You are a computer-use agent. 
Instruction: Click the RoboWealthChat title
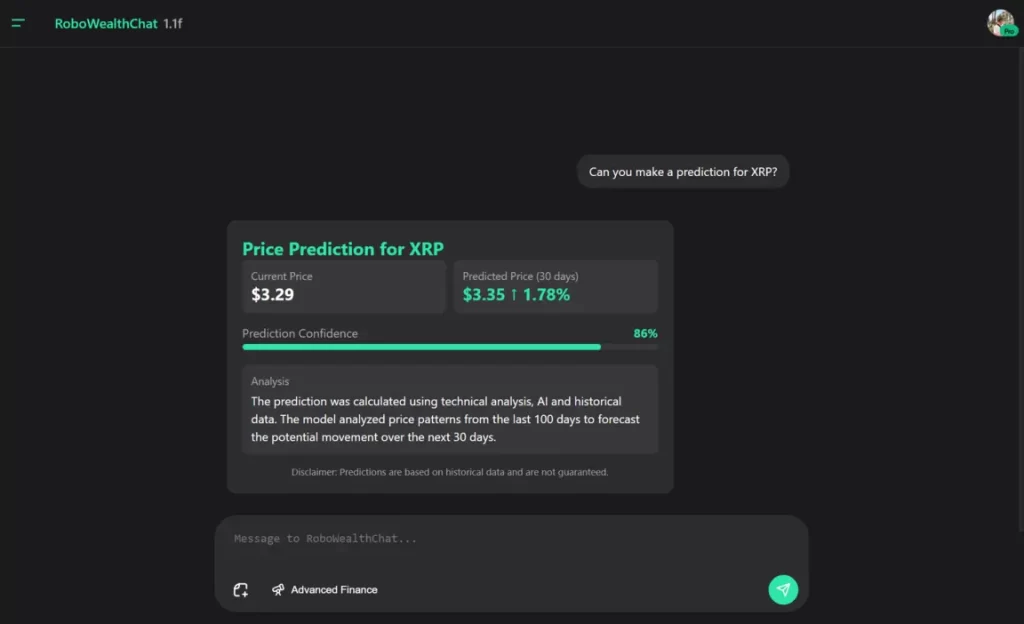click(106, 23)
